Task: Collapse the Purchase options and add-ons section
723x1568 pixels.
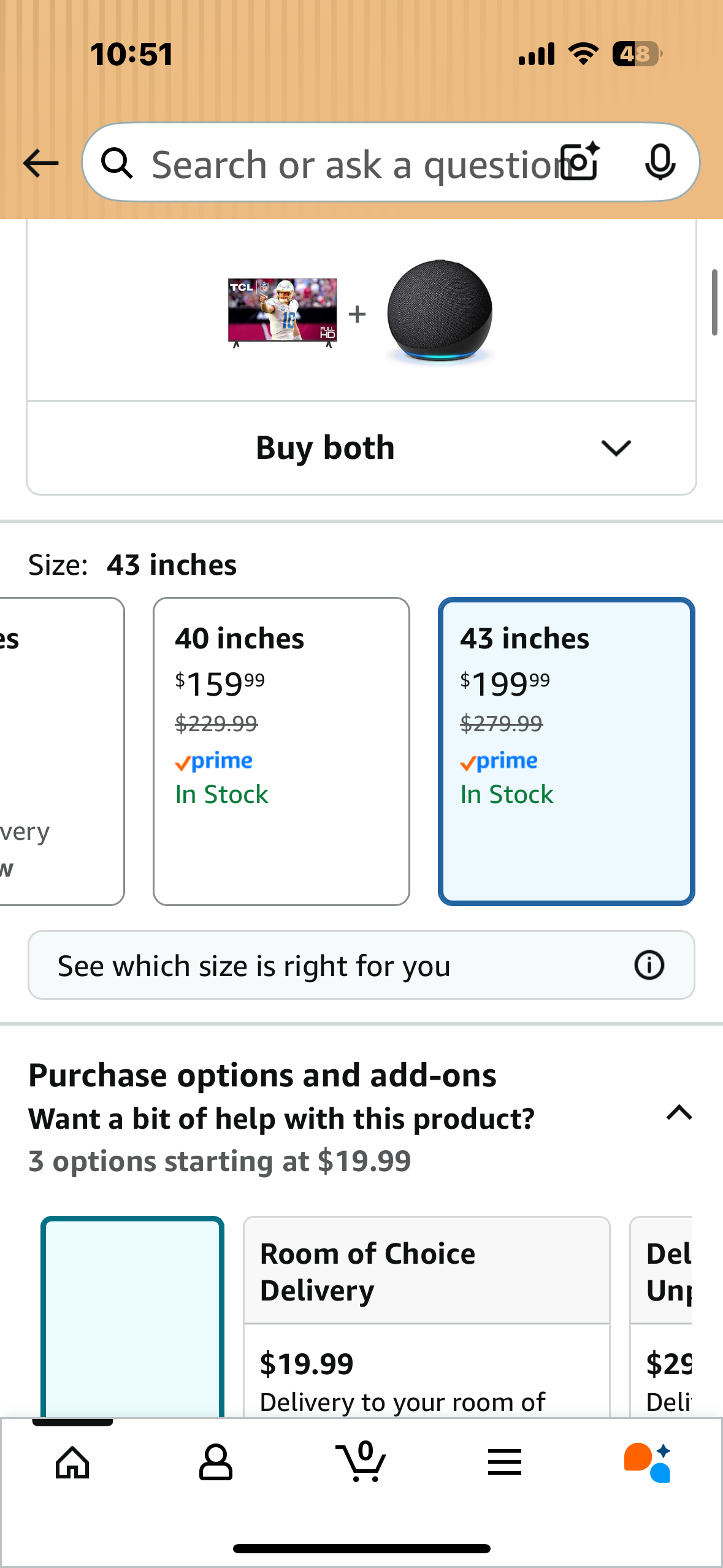Action: click(x=678, y=1115)
